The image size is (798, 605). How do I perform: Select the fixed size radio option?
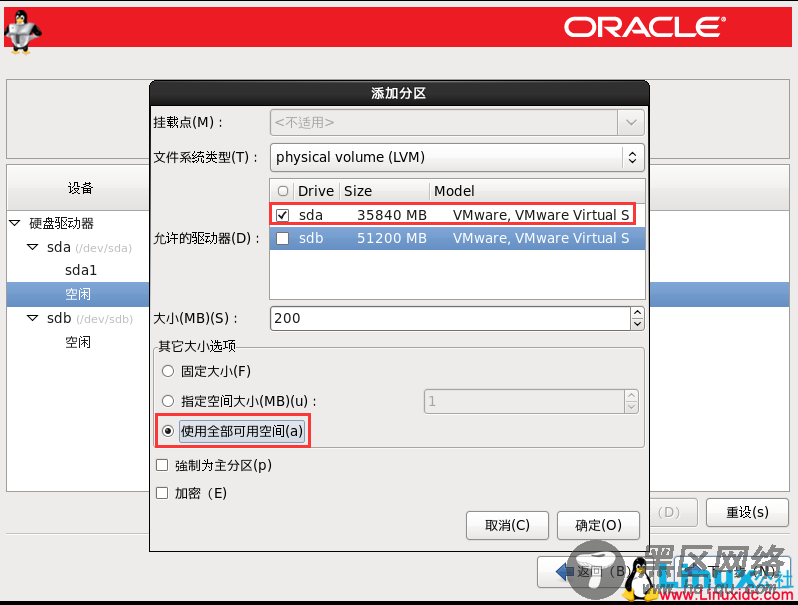(x=168, y=371)
